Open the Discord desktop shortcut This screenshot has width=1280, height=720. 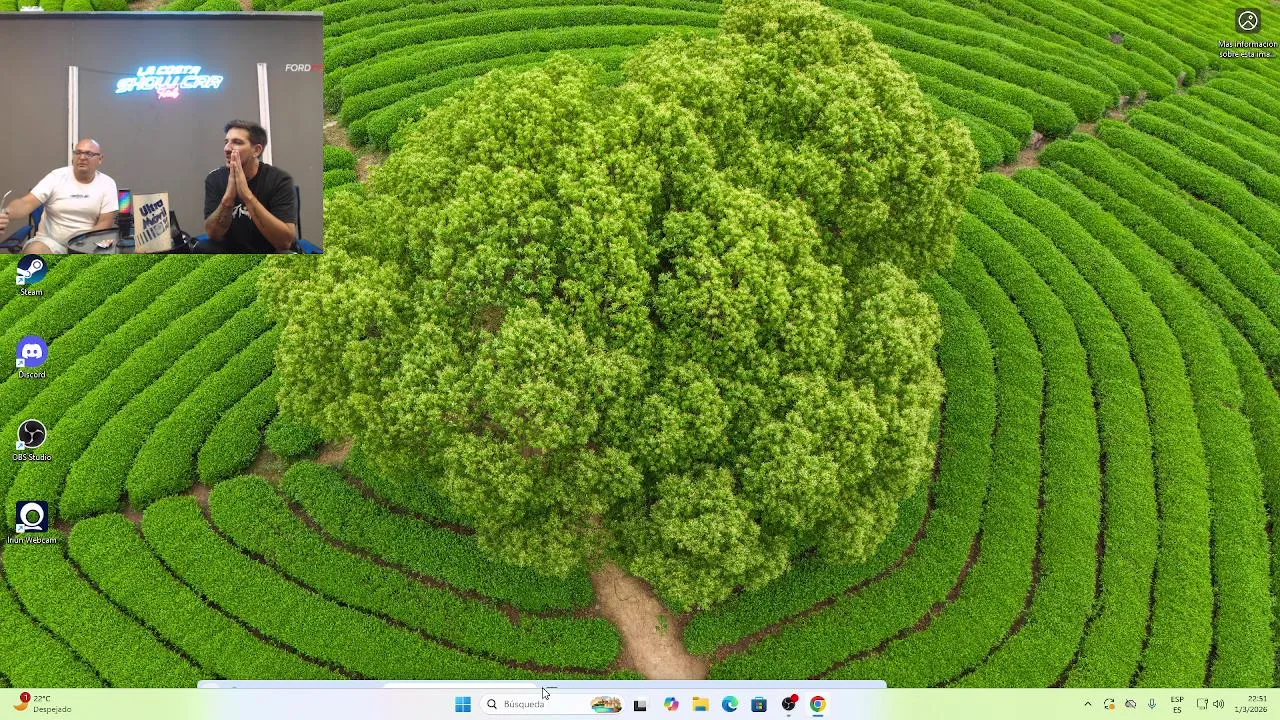pos(31,357)
